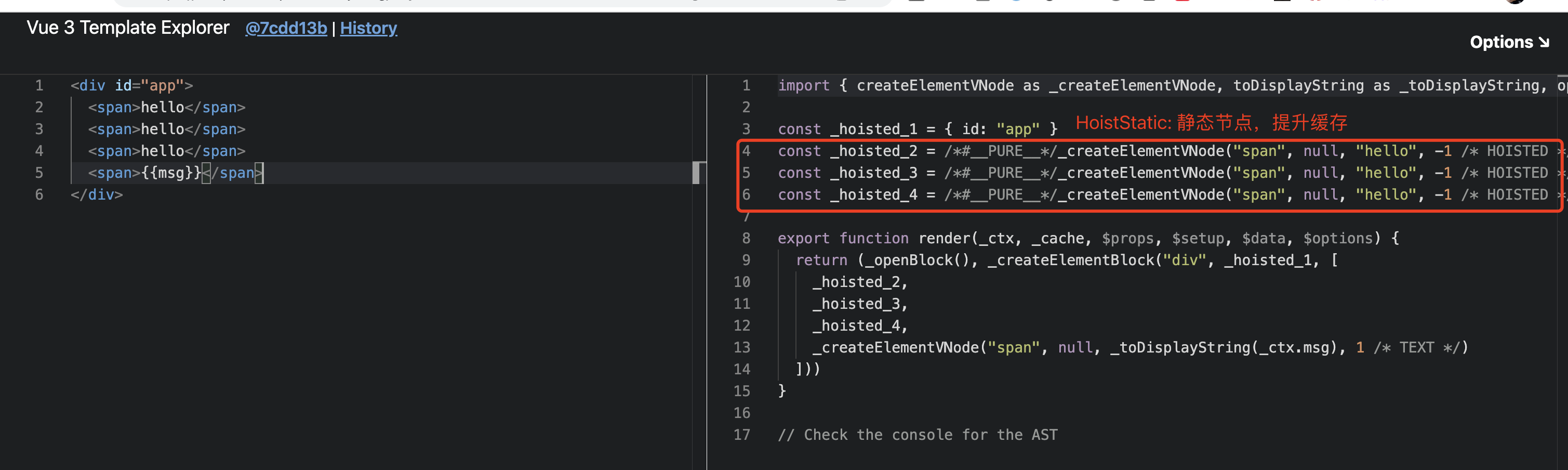Click the _createElementBlock return line
The width and height of the screenshot is (1568, 470).
1065,260
